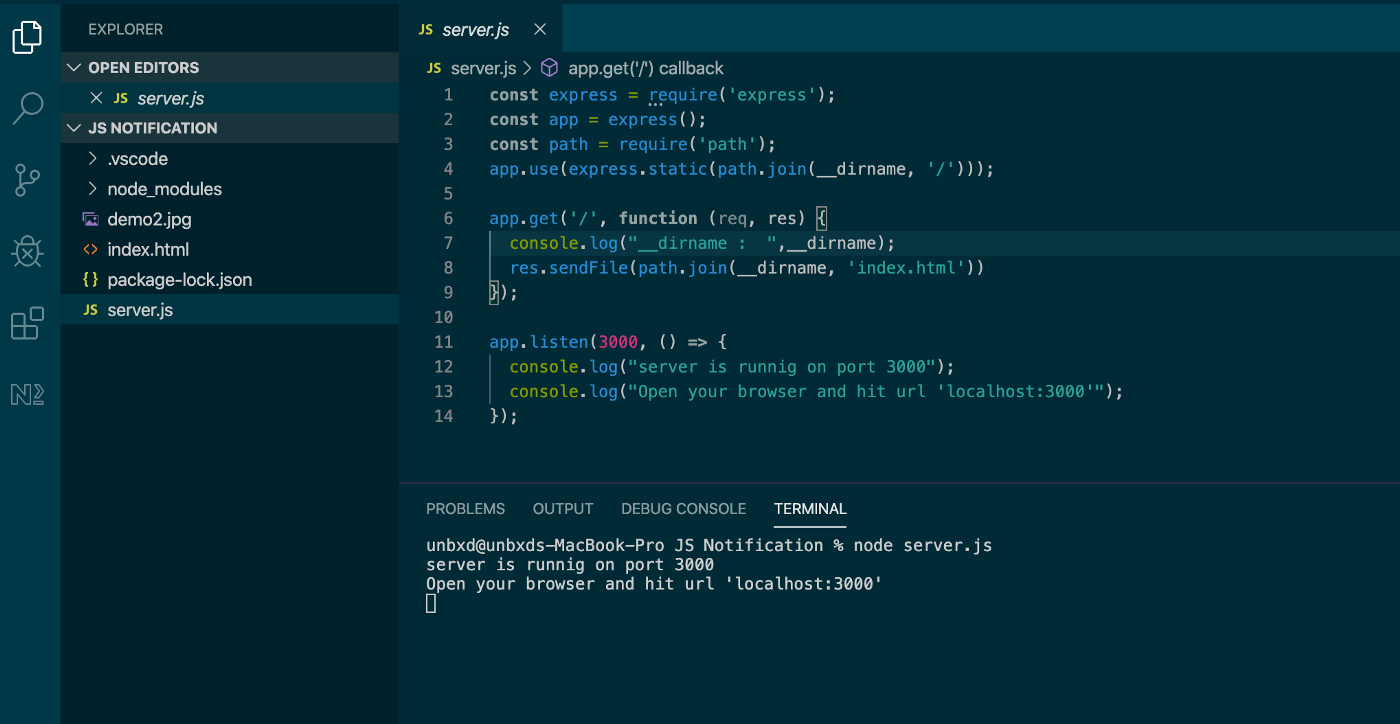Click the JS icon of server.js tab
Viewport: 1400px width, 724px height.
coord(426,30)
